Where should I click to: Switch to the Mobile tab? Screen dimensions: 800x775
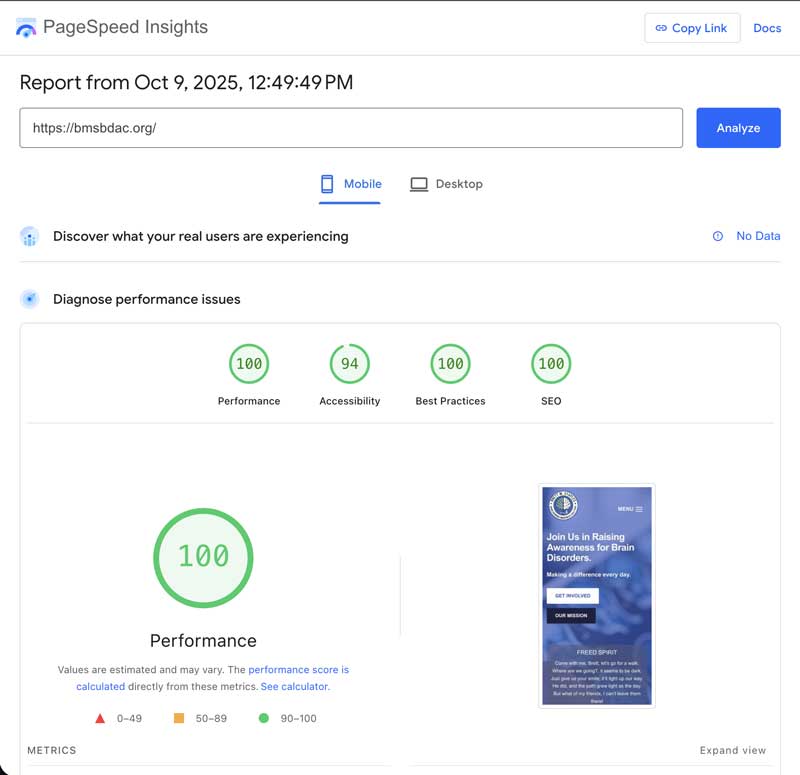click(x=350, y=184)
